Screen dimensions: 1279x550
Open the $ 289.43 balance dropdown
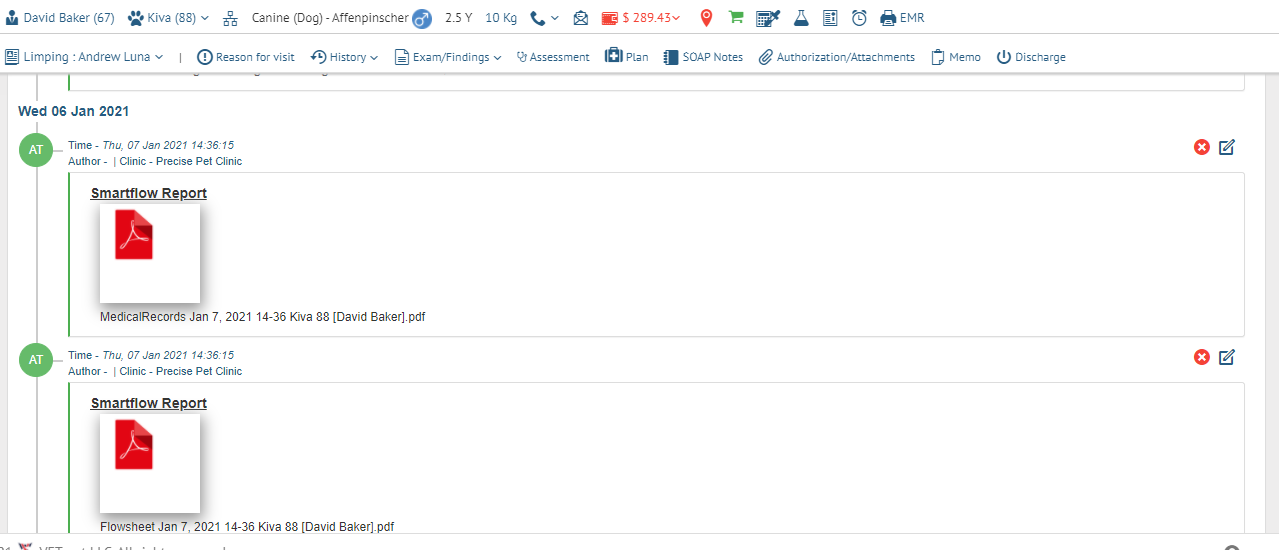click(641, 18)
